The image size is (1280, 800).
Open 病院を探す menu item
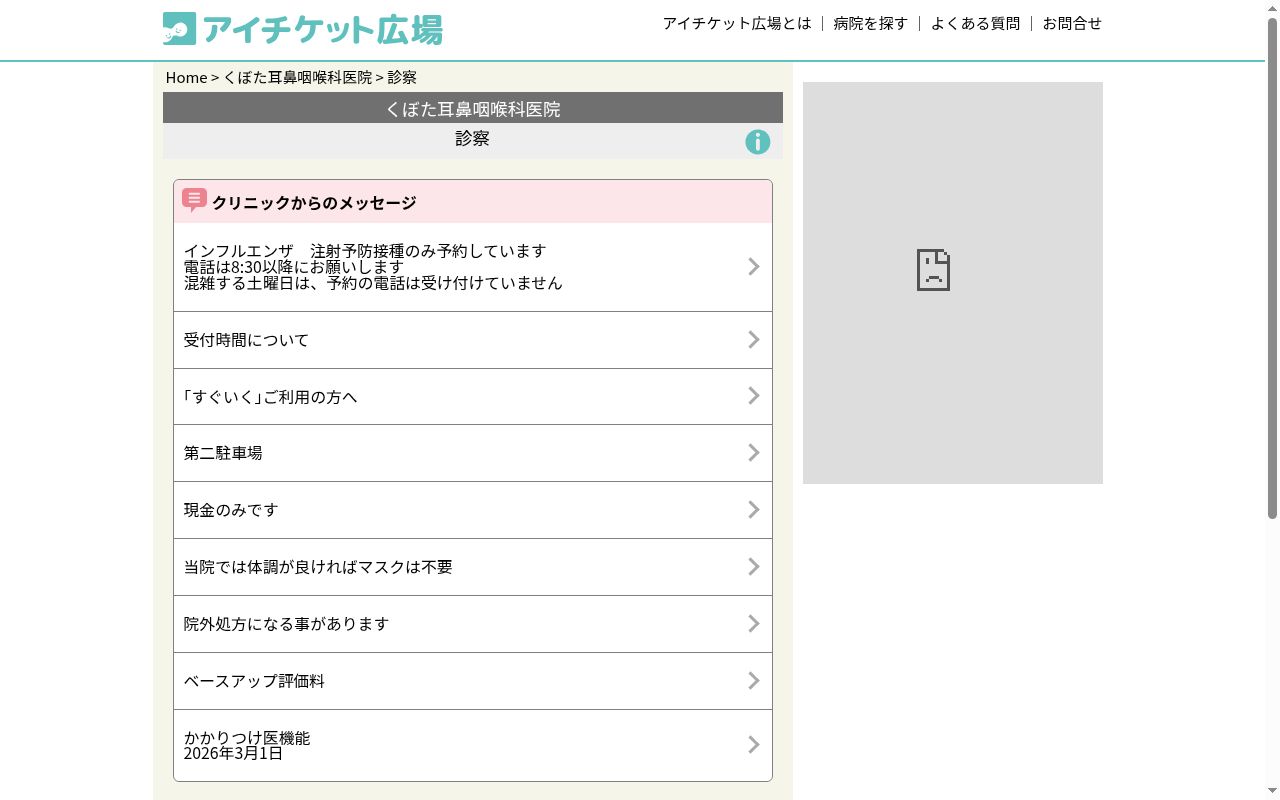point(871,23)
